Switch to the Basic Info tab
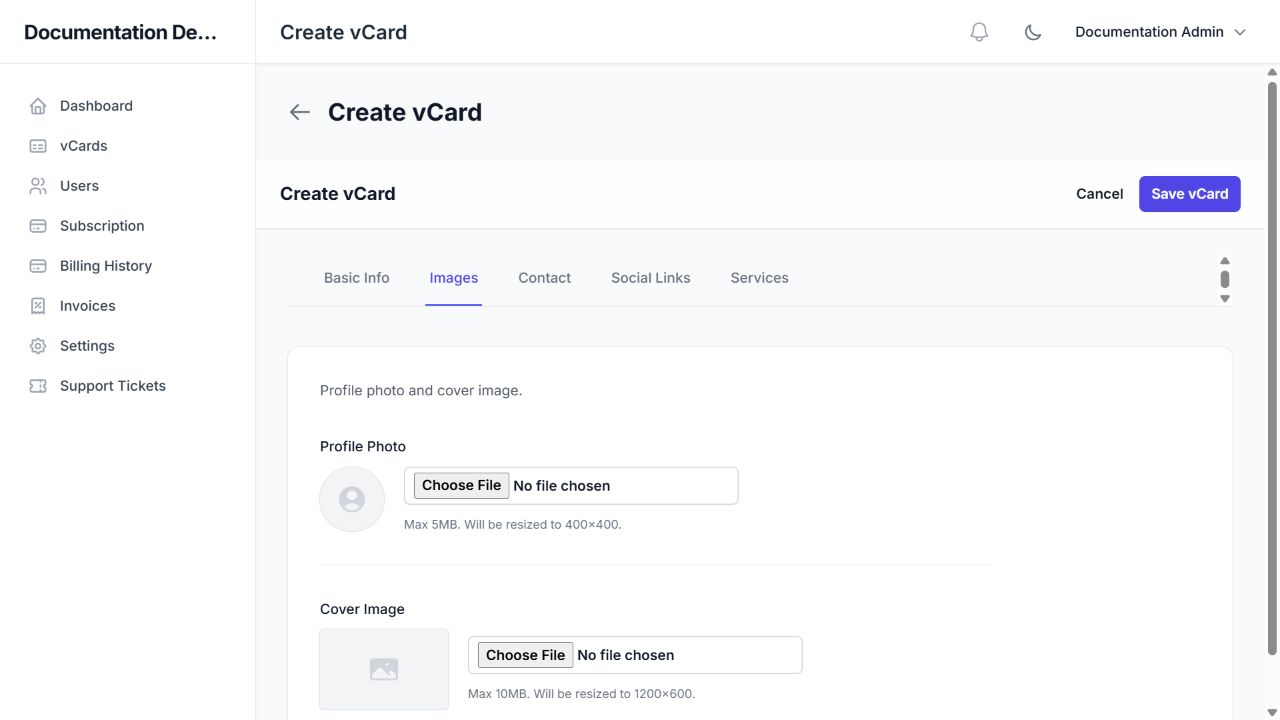This screenshot has width=1280, height=720. [x=357, y=278]
